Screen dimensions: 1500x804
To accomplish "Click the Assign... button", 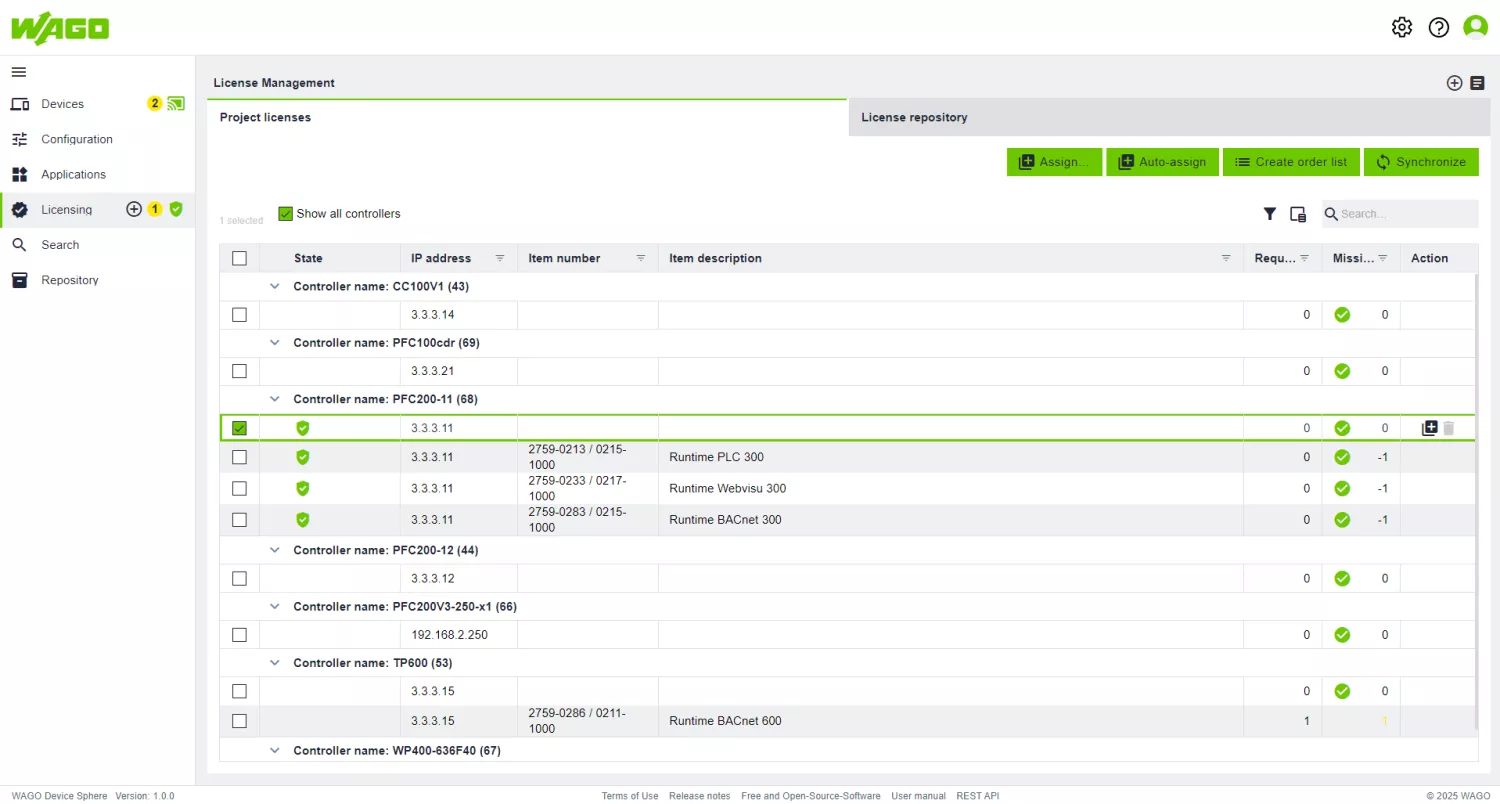I will click(1054, 162).
